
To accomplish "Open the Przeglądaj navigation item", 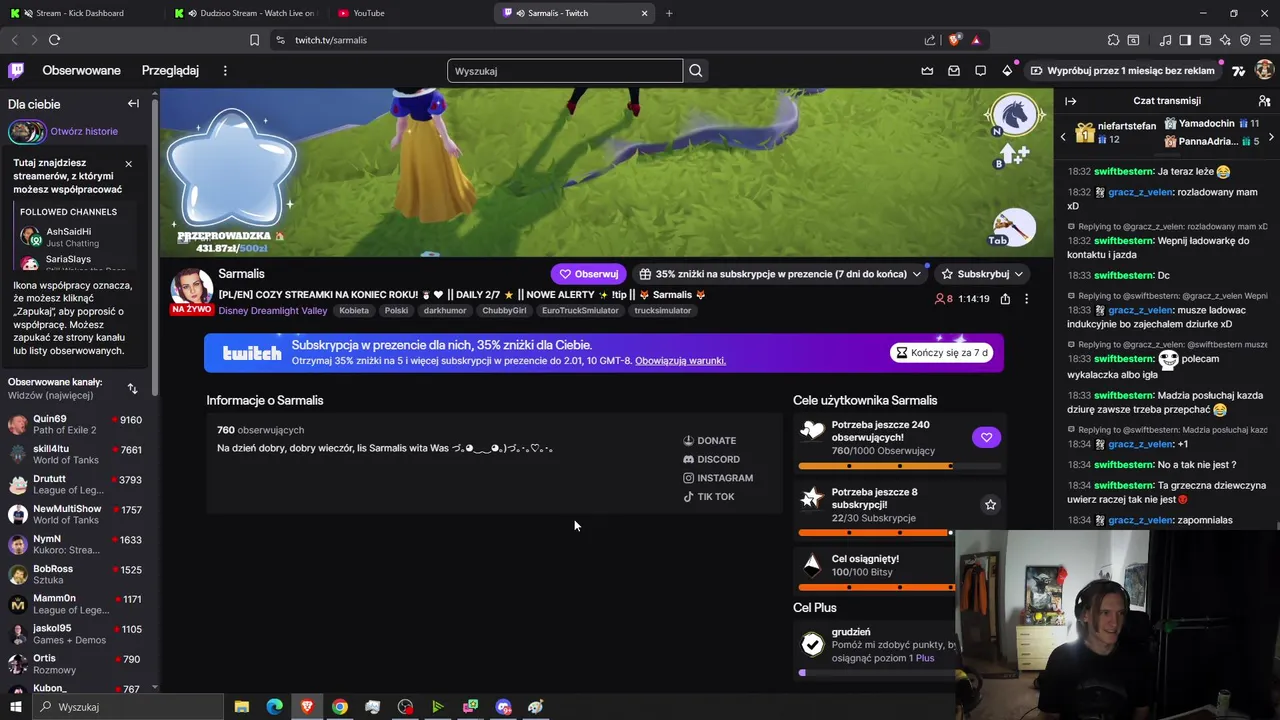I will pyautogui.click(x=170, y=71).
